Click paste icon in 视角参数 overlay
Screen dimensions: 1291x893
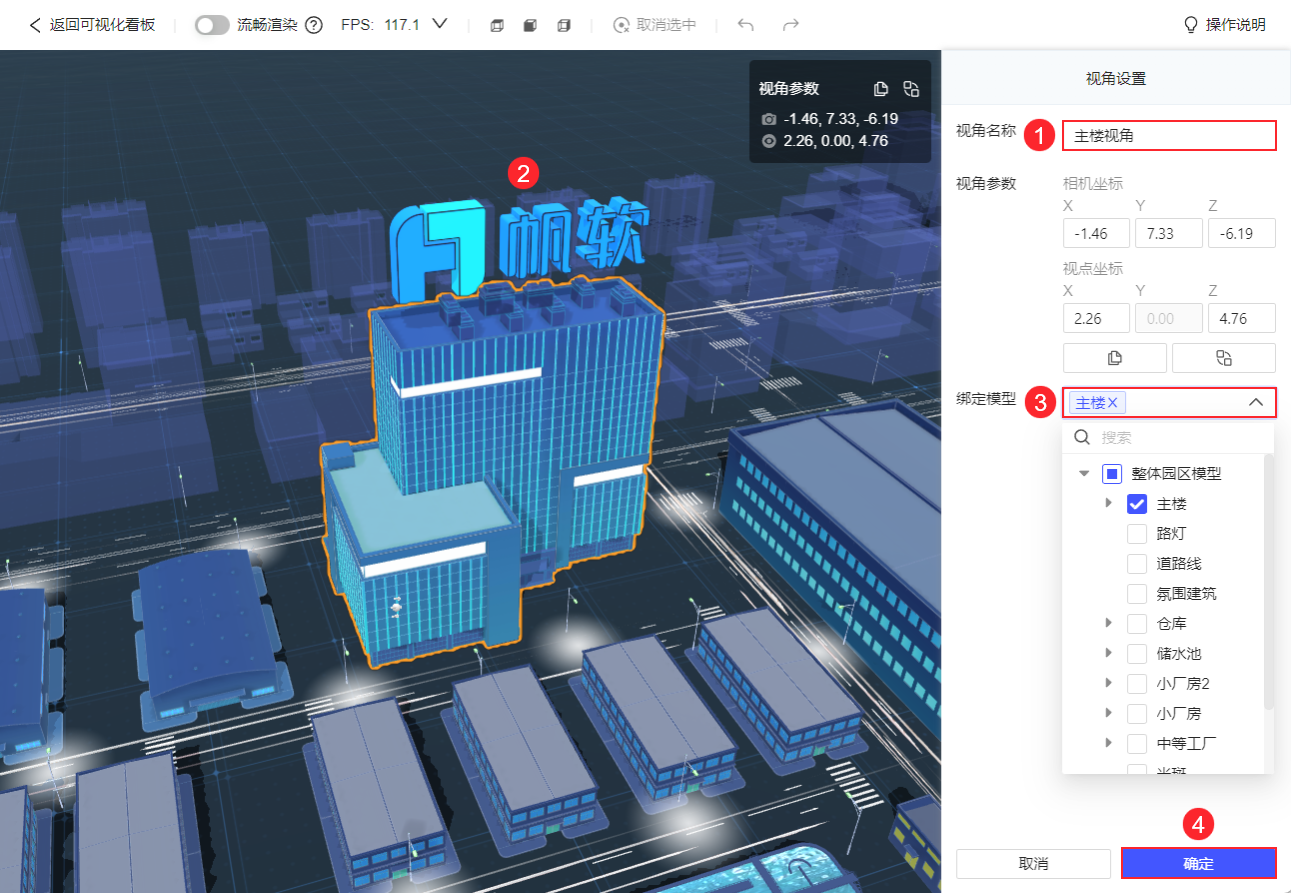tap(911, 89)
